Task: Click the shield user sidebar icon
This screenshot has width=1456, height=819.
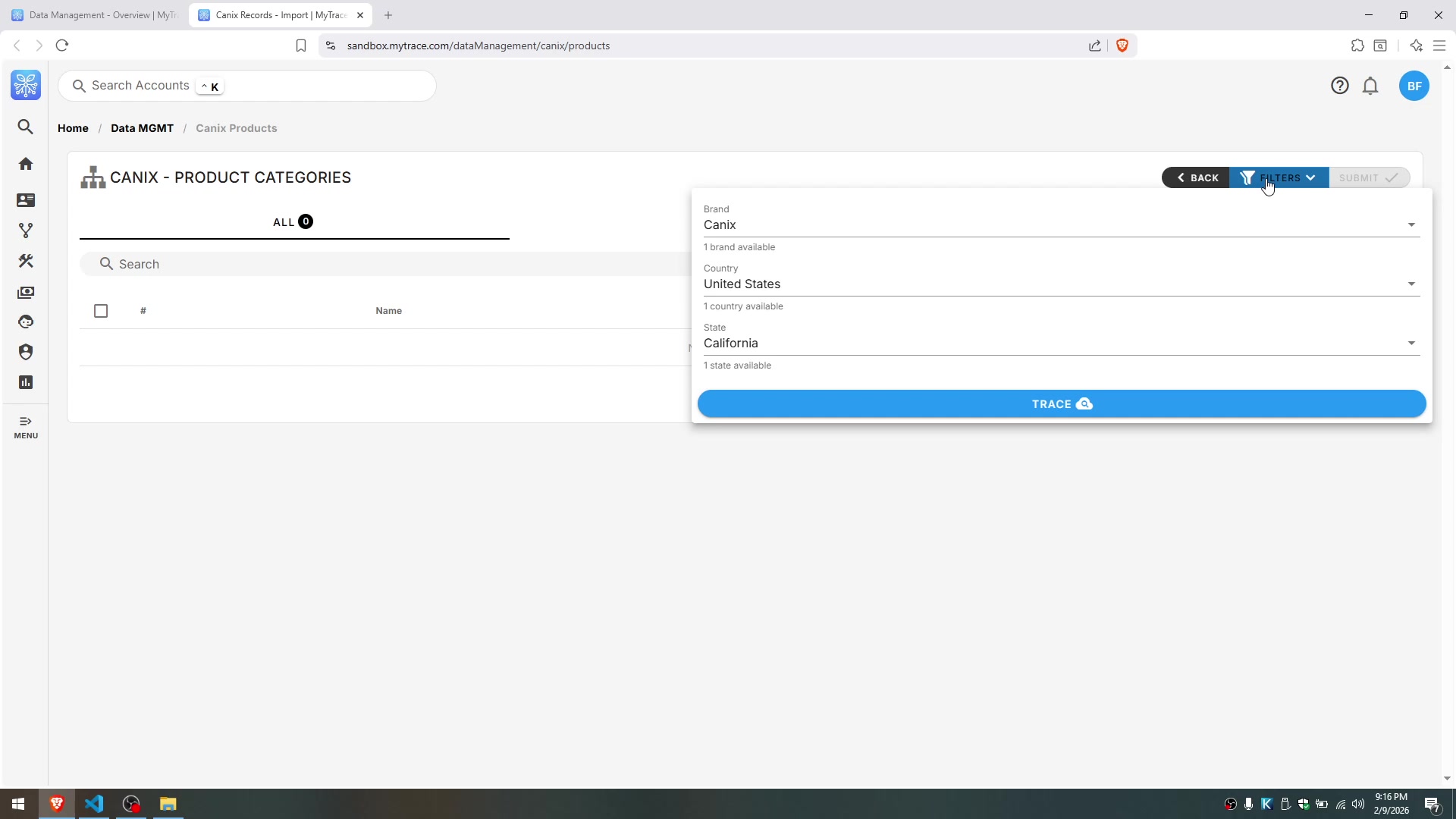Action: point(26,352)
